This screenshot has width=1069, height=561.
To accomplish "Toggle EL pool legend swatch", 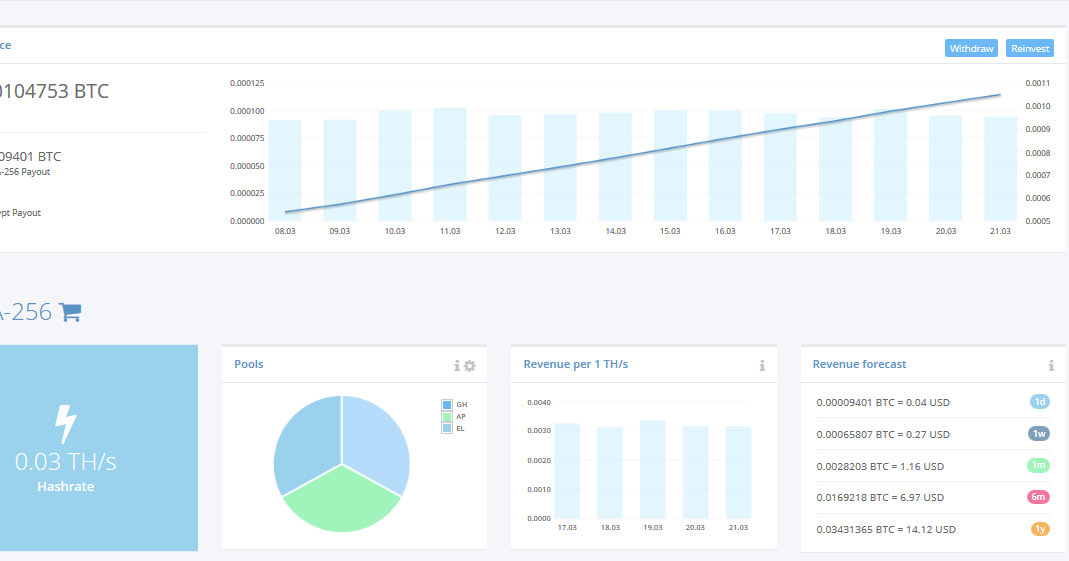I will (x=447, y=429).
